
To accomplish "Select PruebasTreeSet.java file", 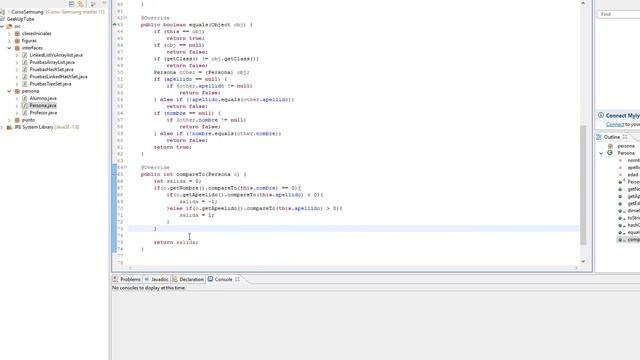I will (50, 84).
